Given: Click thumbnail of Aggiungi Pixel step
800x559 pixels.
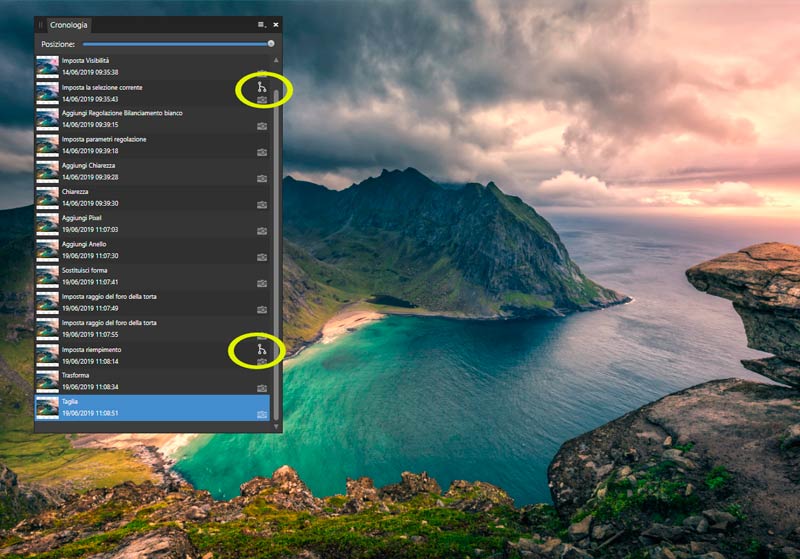Looking at the screenshot, I should 47,224.
